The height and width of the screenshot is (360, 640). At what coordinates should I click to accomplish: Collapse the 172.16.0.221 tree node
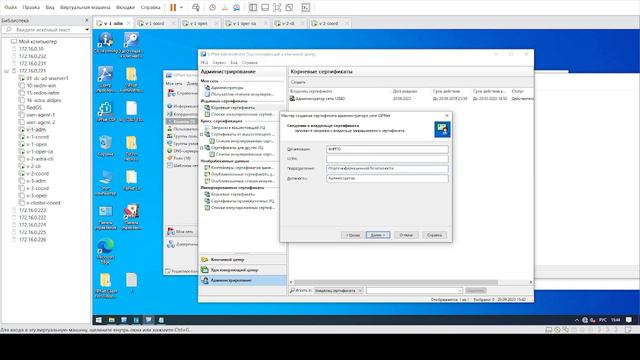[x=7, y=71]
